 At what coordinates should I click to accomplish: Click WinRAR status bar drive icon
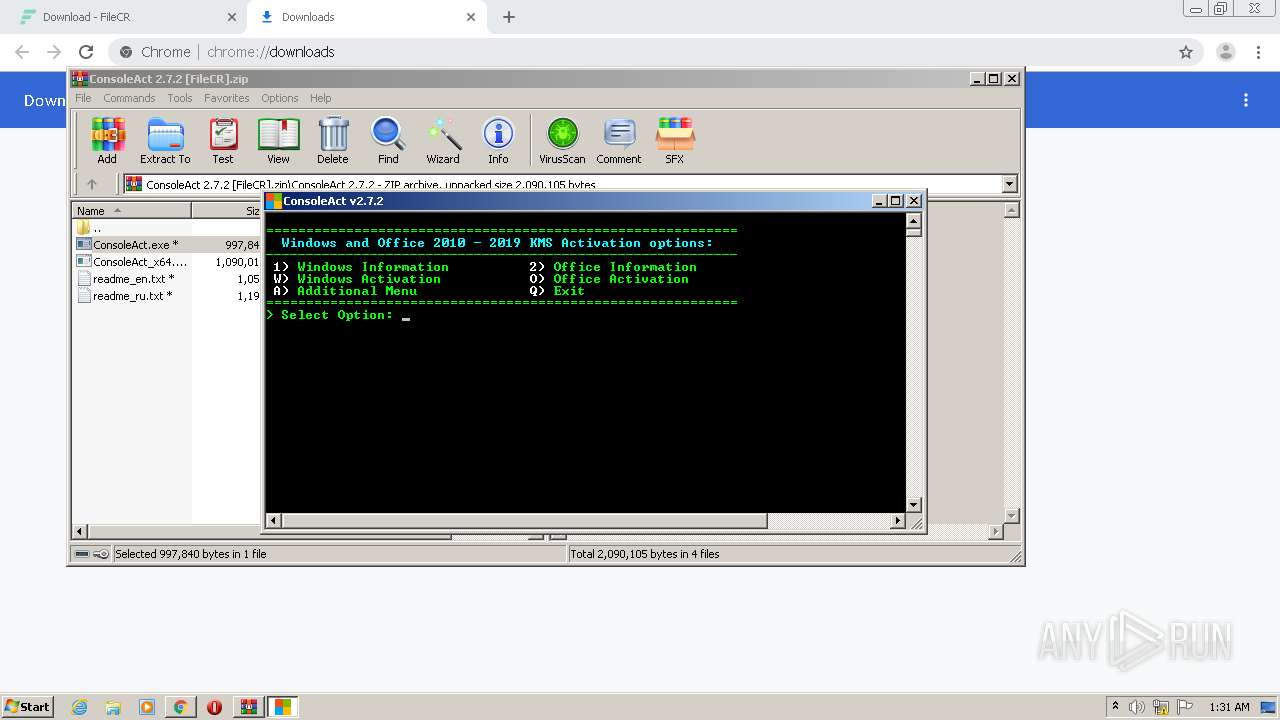(x=83, y=554)
